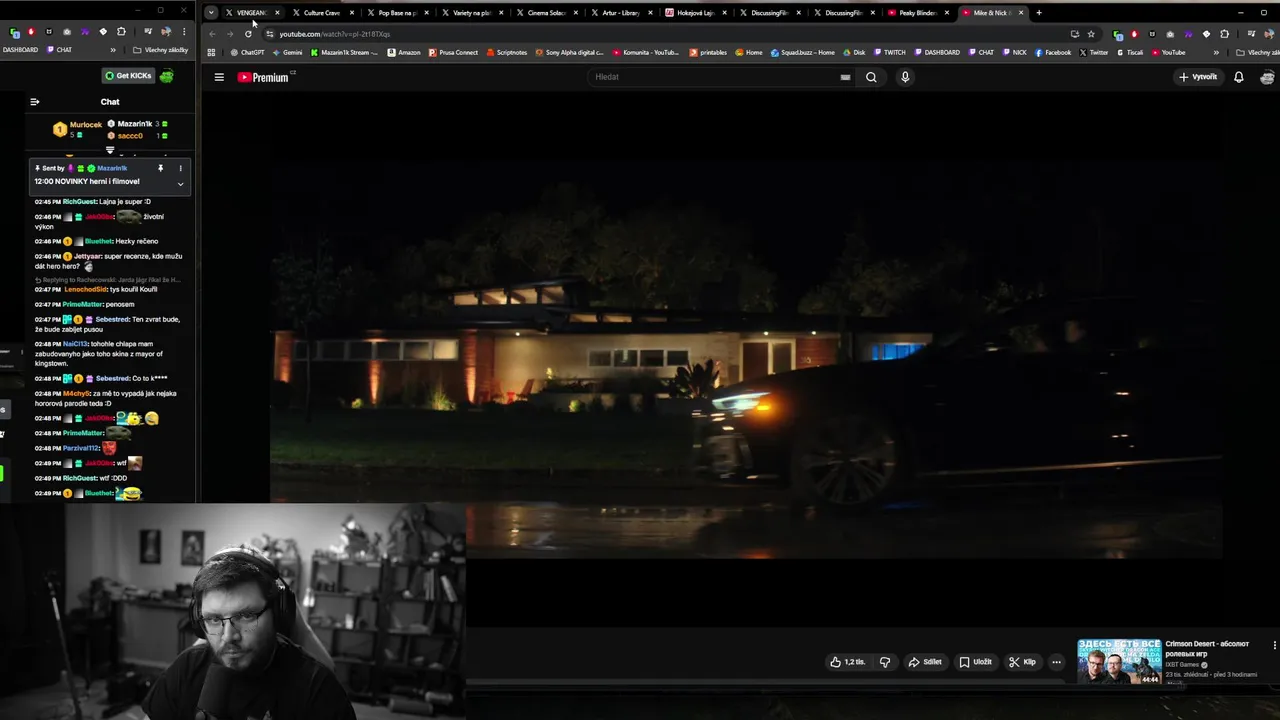Show hidden bookmarks chevron in main browser
1280x720 pixels.
pyautogui.click(x=1216, y=52)
